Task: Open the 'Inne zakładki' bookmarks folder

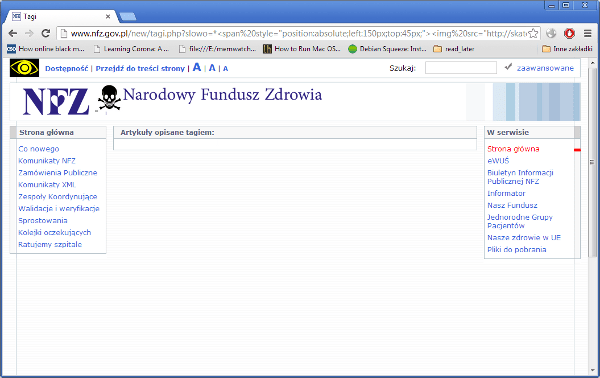Action: click(567, 49)
